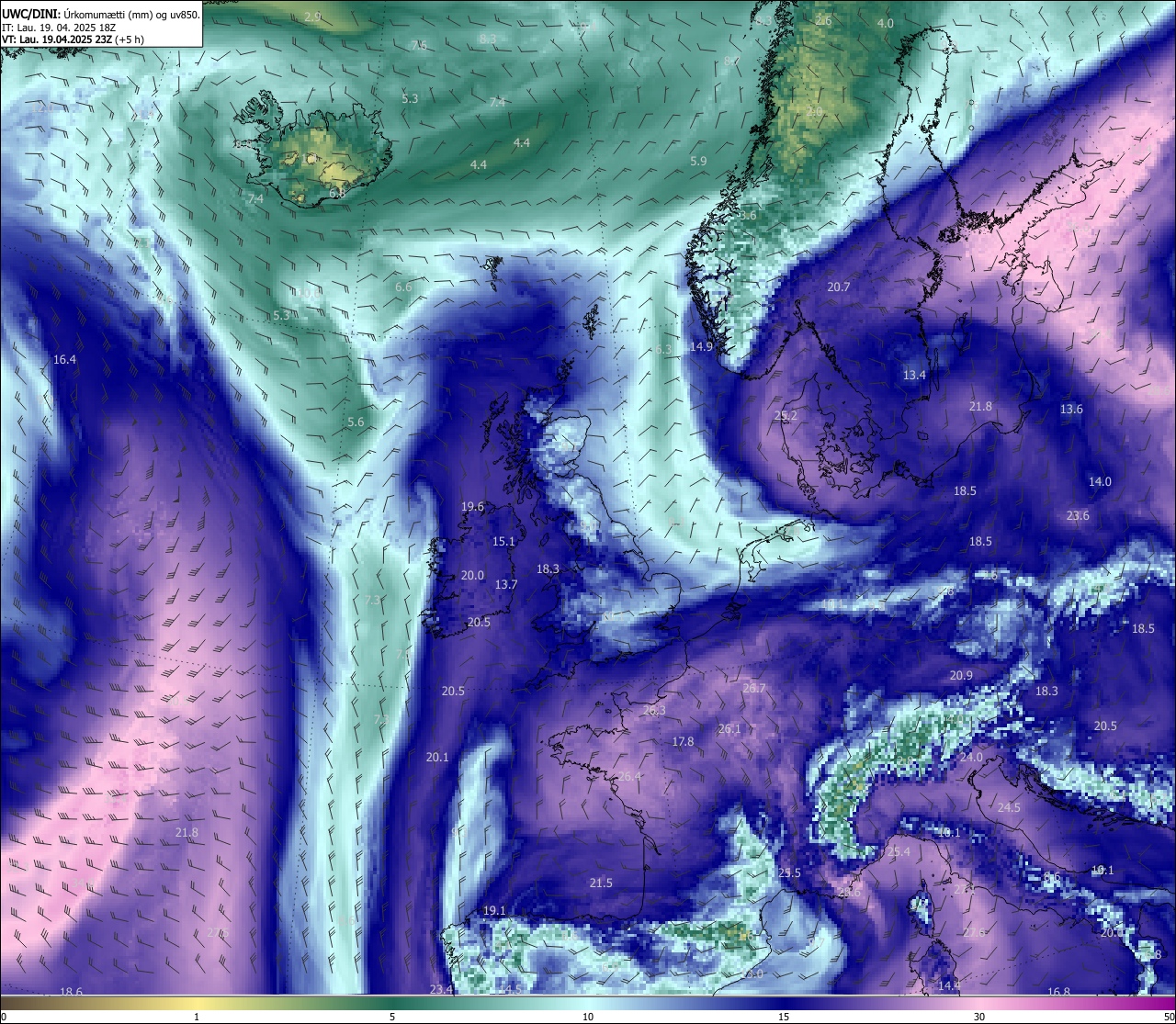
Task: Click the color scale label '10'
Action: [588, 1017]
